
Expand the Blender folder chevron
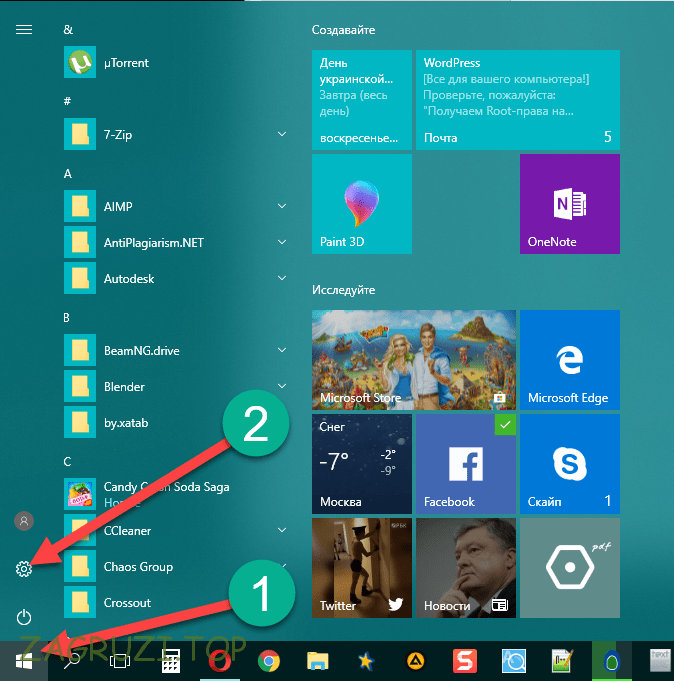[282, 386]
